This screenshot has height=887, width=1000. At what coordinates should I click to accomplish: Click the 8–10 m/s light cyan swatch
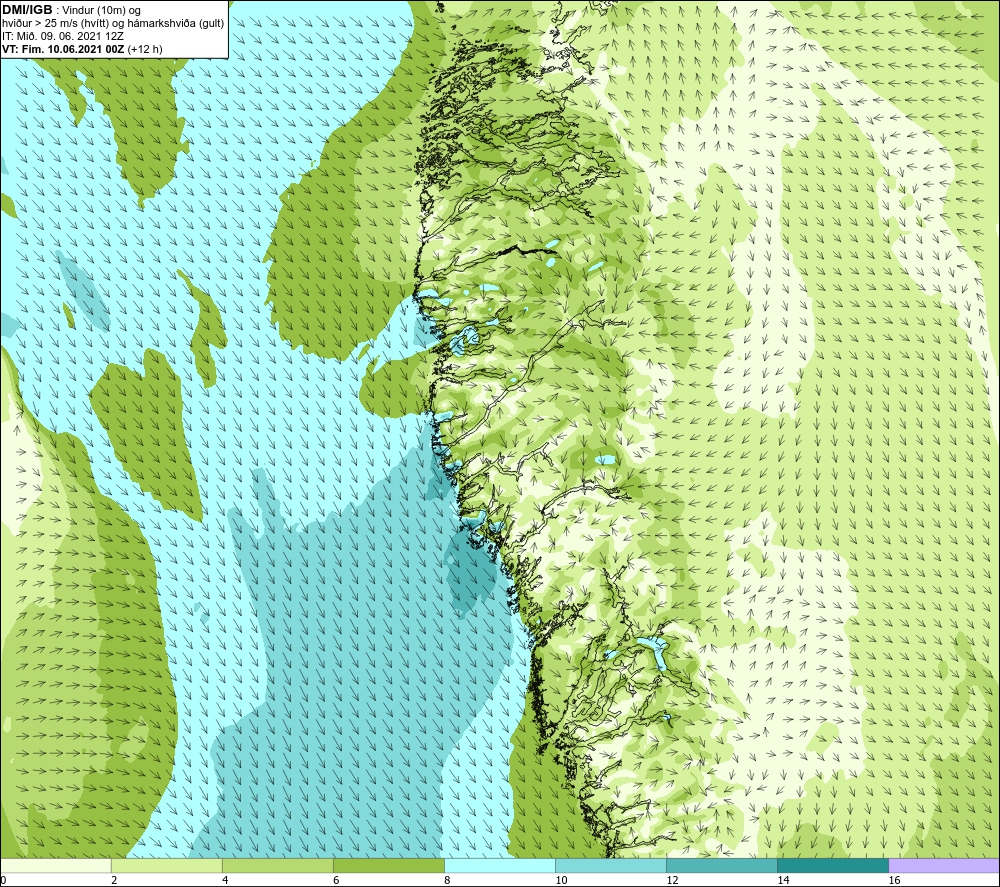click(500, 865)
